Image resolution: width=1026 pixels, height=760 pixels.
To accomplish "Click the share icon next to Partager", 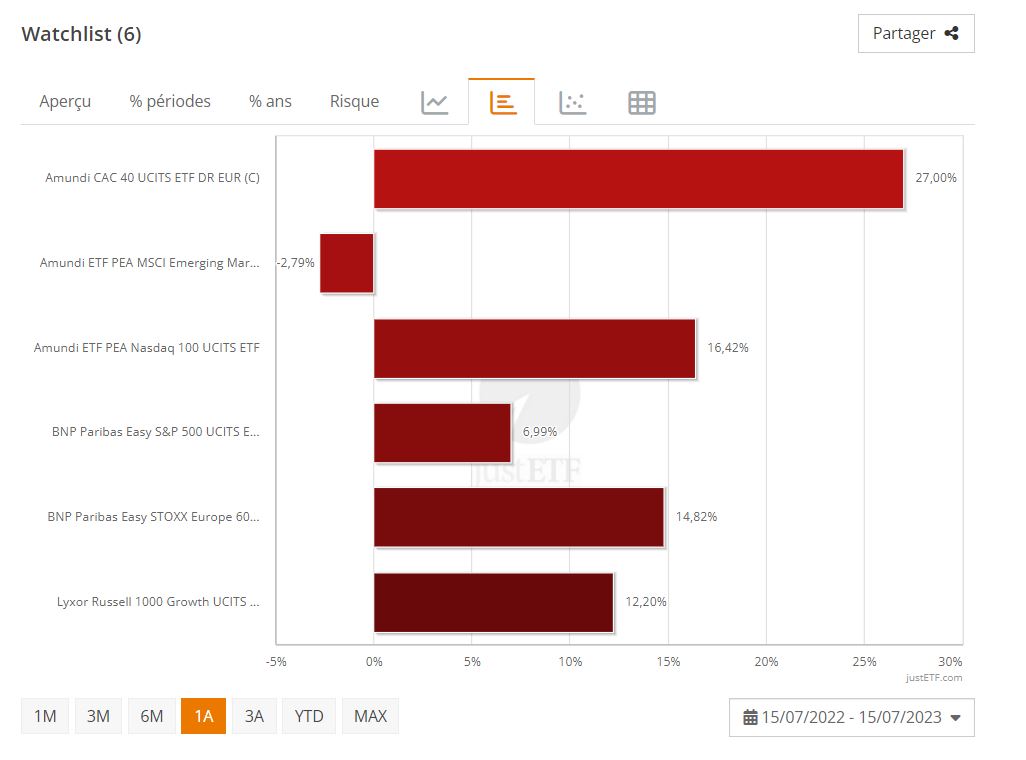I will pyautogui.click(x=951, y=33).
